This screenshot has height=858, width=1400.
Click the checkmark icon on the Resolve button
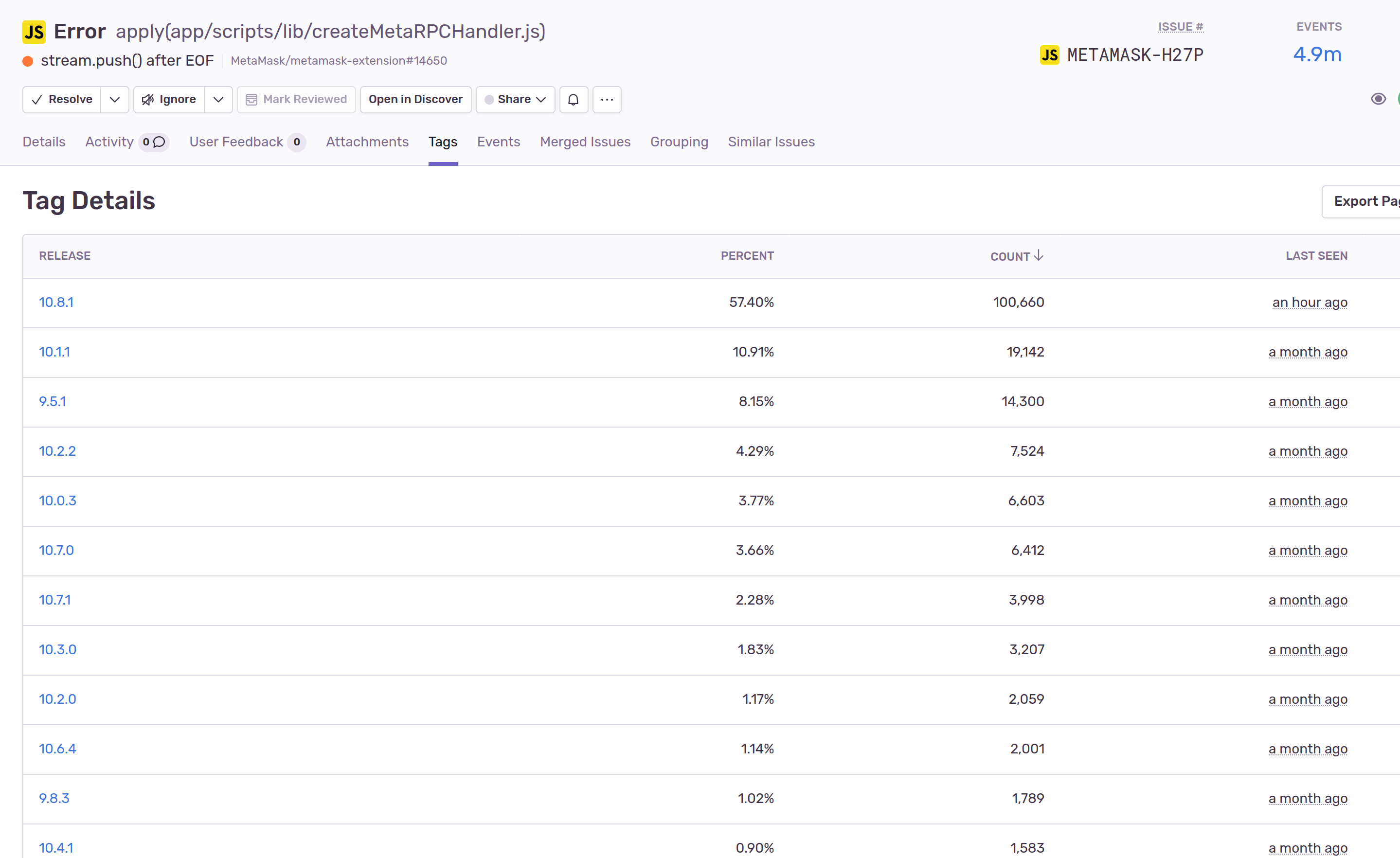pos(37,99)
